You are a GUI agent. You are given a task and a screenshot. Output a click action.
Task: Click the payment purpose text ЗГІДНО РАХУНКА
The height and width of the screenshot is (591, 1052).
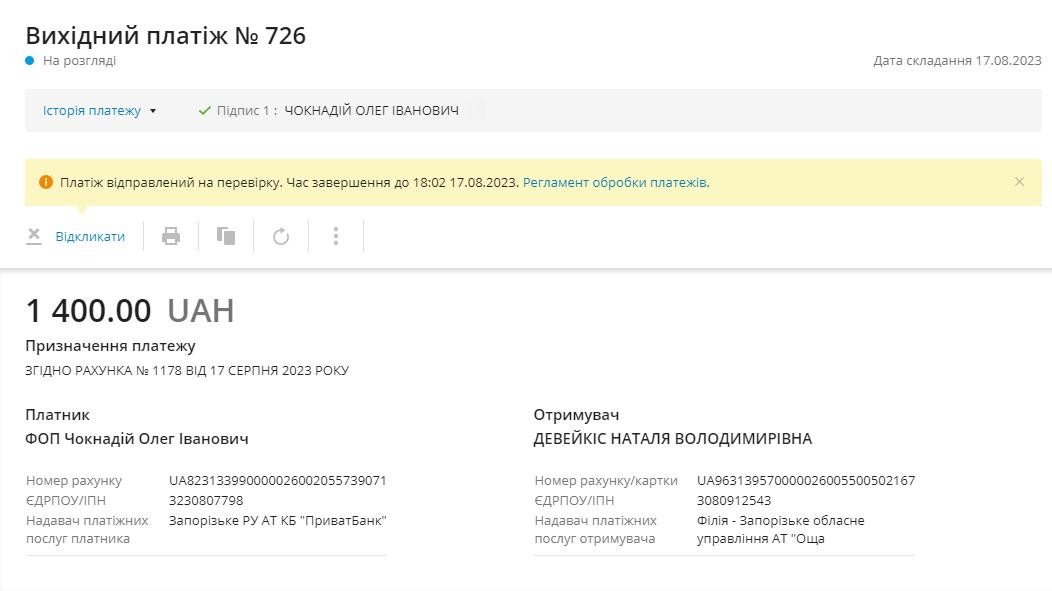point(187,371)
